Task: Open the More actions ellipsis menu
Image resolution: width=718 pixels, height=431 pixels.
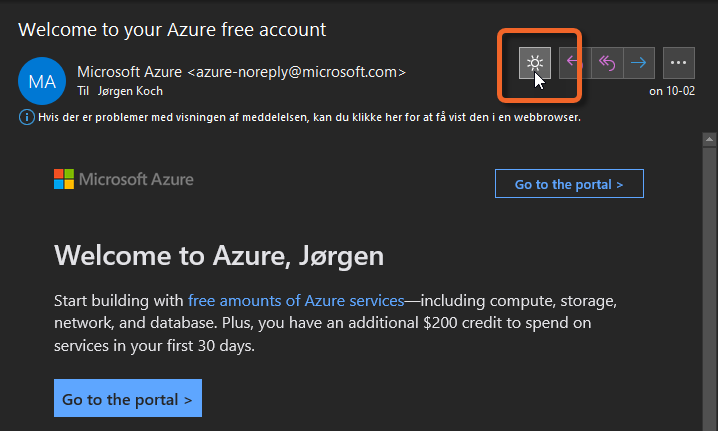Action: (679, 63)
